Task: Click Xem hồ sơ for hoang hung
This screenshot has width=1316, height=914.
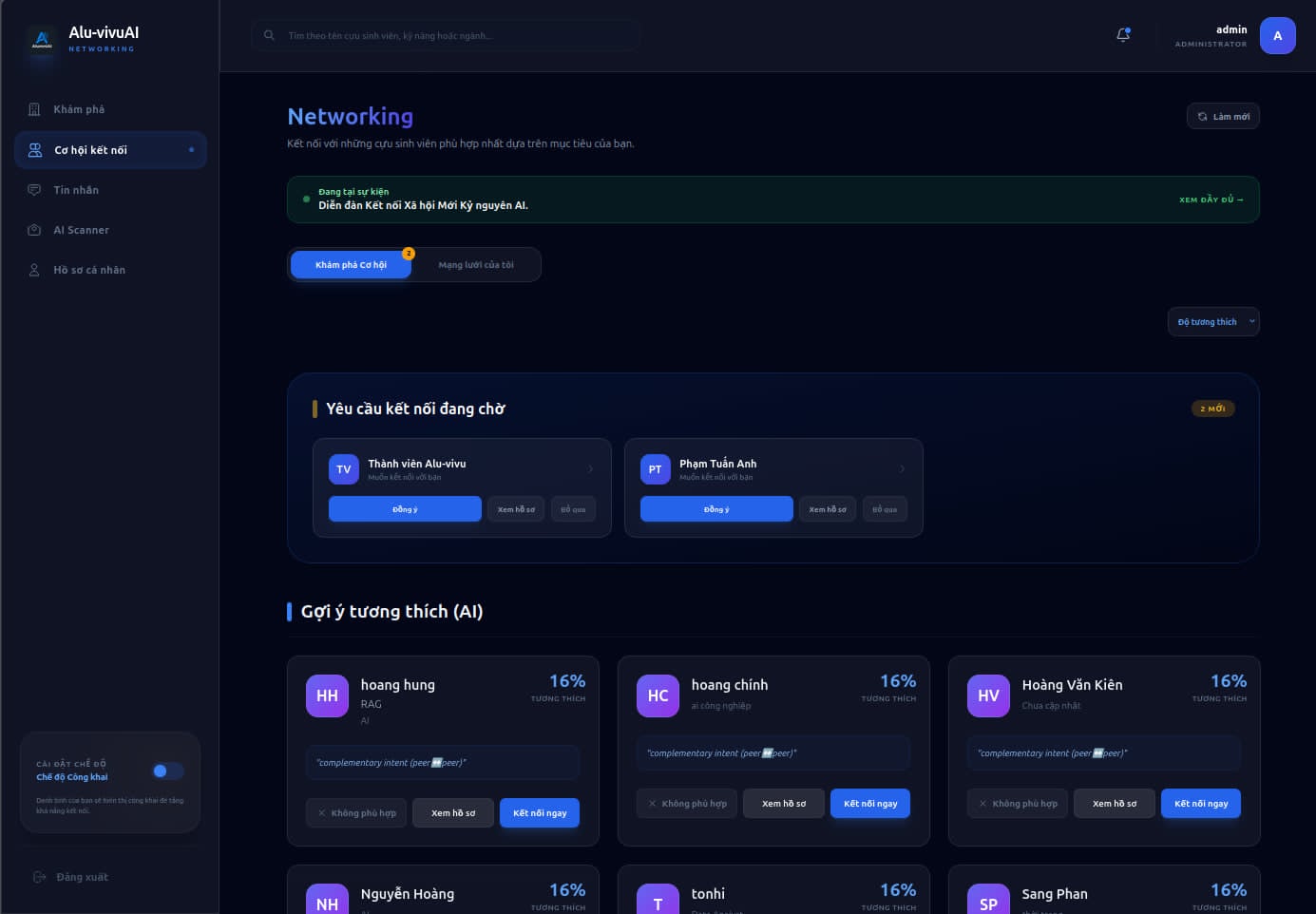Action: coord(453,813)
